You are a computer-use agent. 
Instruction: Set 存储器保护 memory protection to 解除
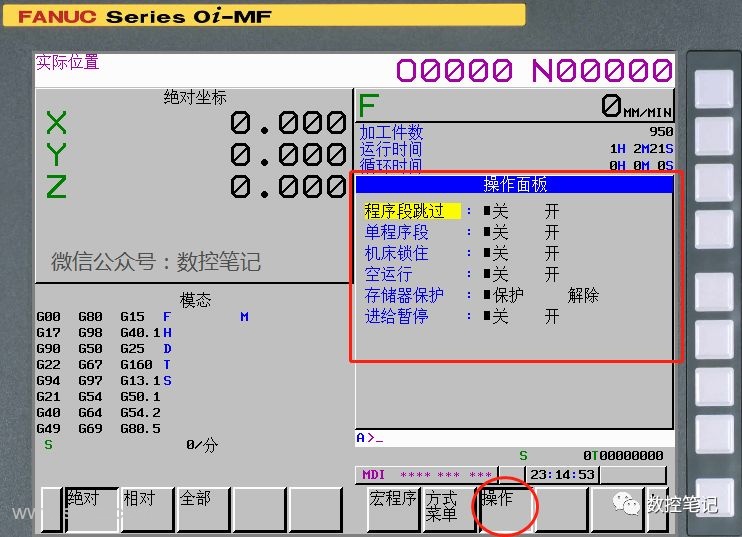click(583, 295)
